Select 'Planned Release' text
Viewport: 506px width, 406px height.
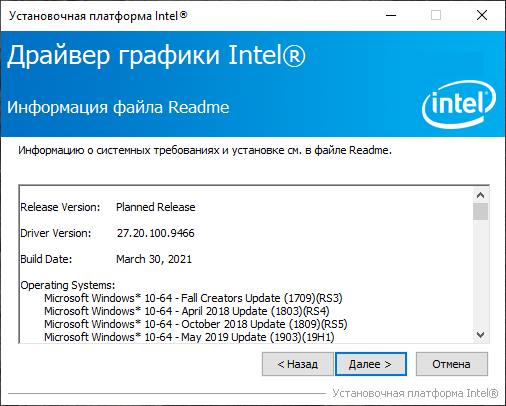(x=156, y=207)
